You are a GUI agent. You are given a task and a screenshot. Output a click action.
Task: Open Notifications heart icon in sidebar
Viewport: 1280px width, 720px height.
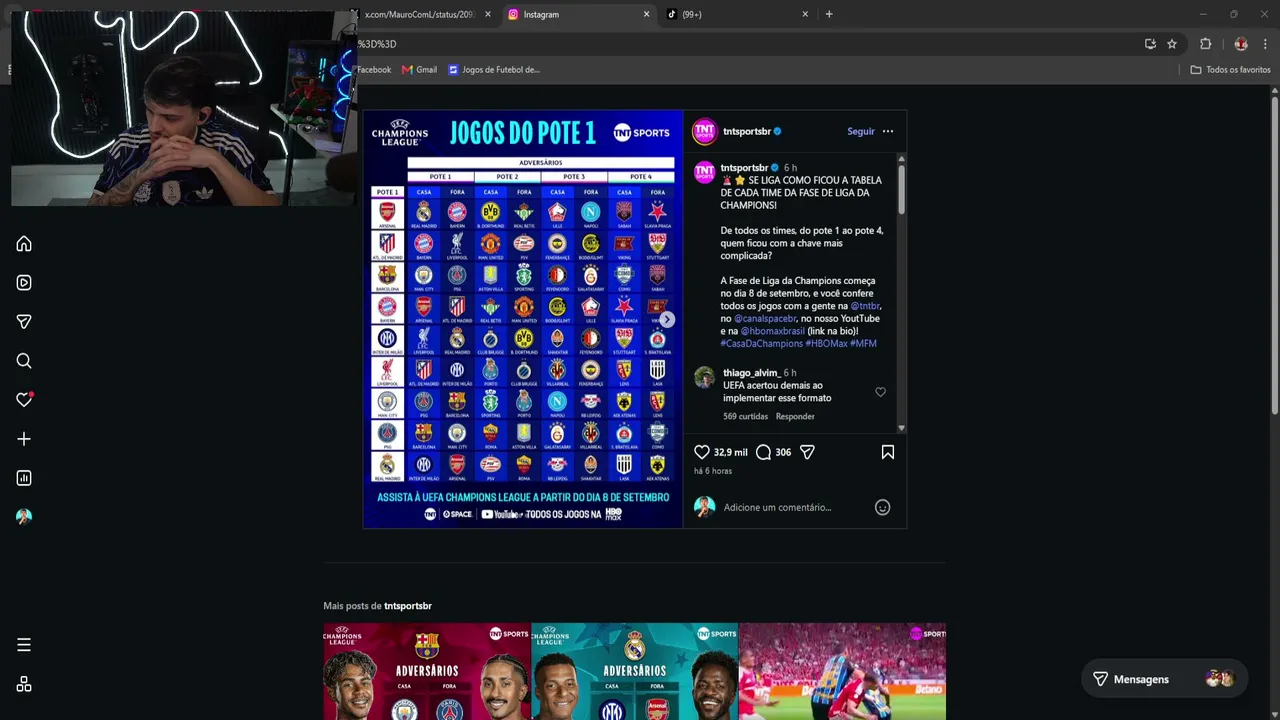click(24, 400)
